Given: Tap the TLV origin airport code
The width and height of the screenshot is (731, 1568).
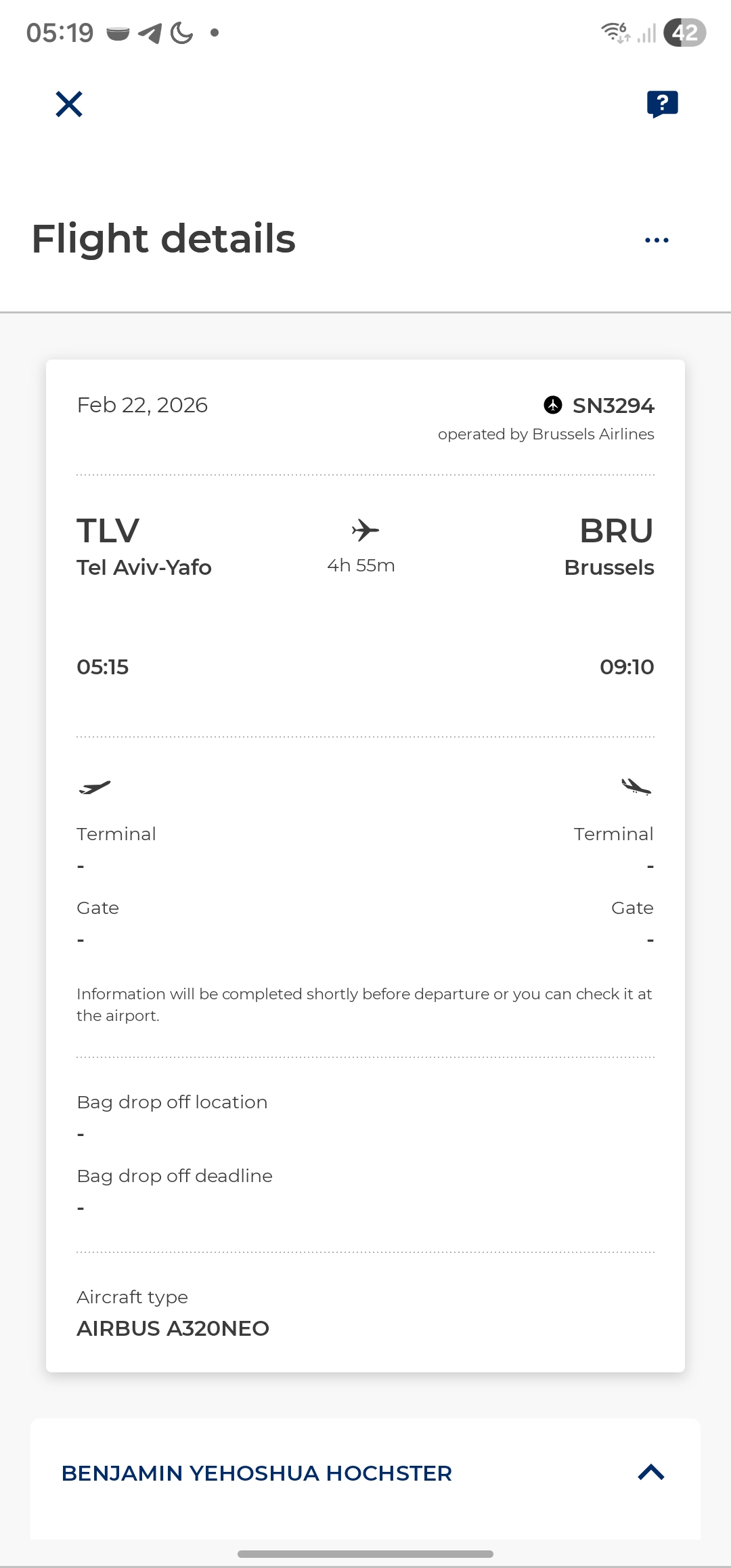Looking at the screenshot, I should point(108,531).
